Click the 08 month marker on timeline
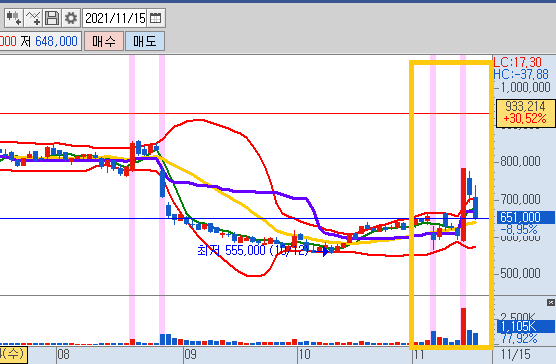 coord(63,354)
